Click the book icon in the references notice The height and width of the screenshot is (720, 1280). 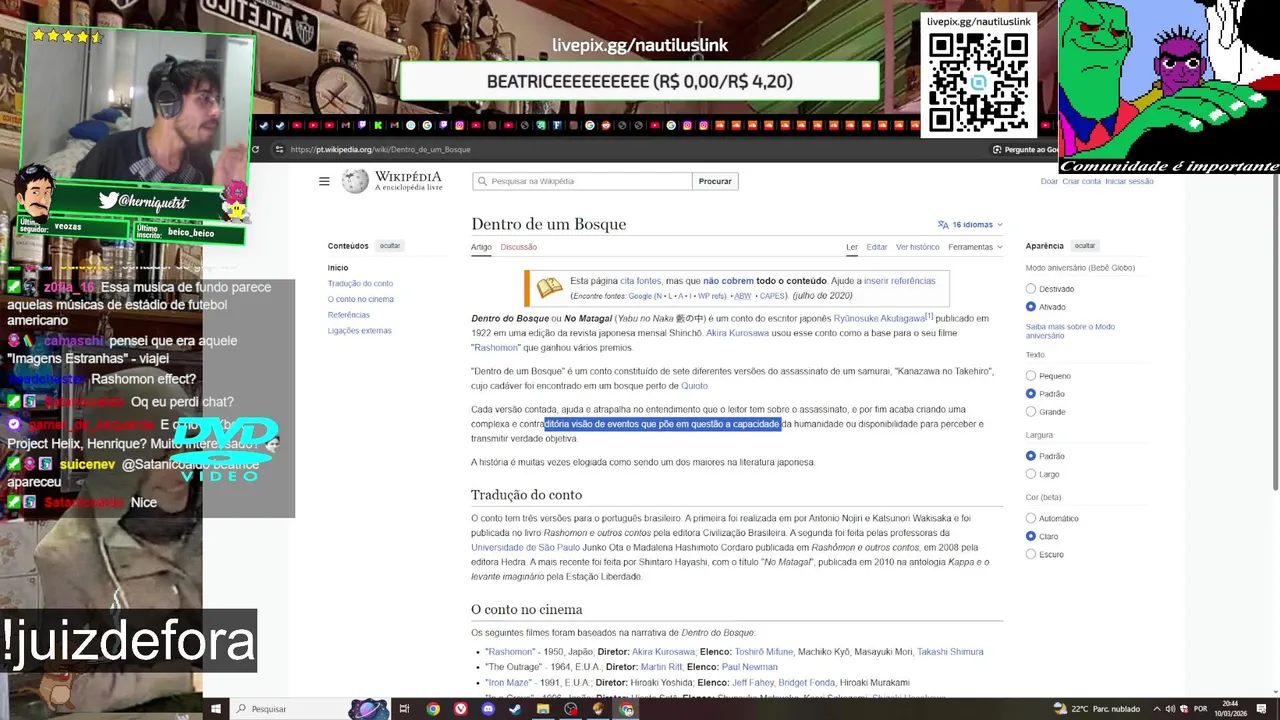[x=549, y=288]
